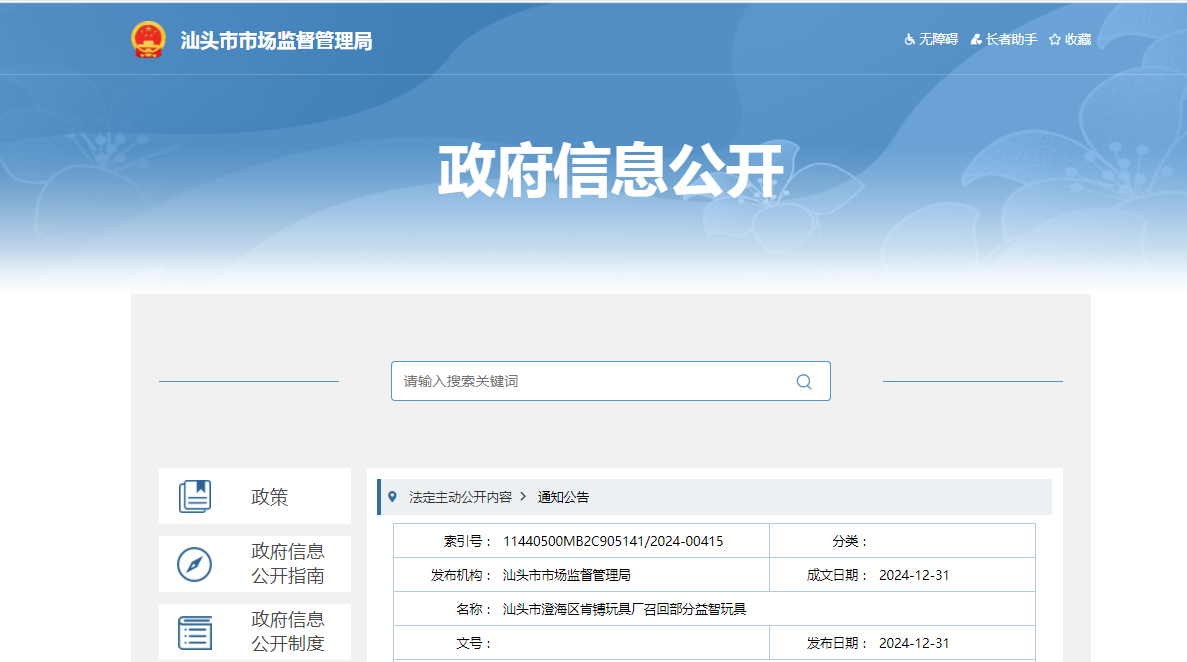This screenshot has height=662, width=1187.
Task: Click the list icon for 政府信息公开制度
Action: coord(195,632)
